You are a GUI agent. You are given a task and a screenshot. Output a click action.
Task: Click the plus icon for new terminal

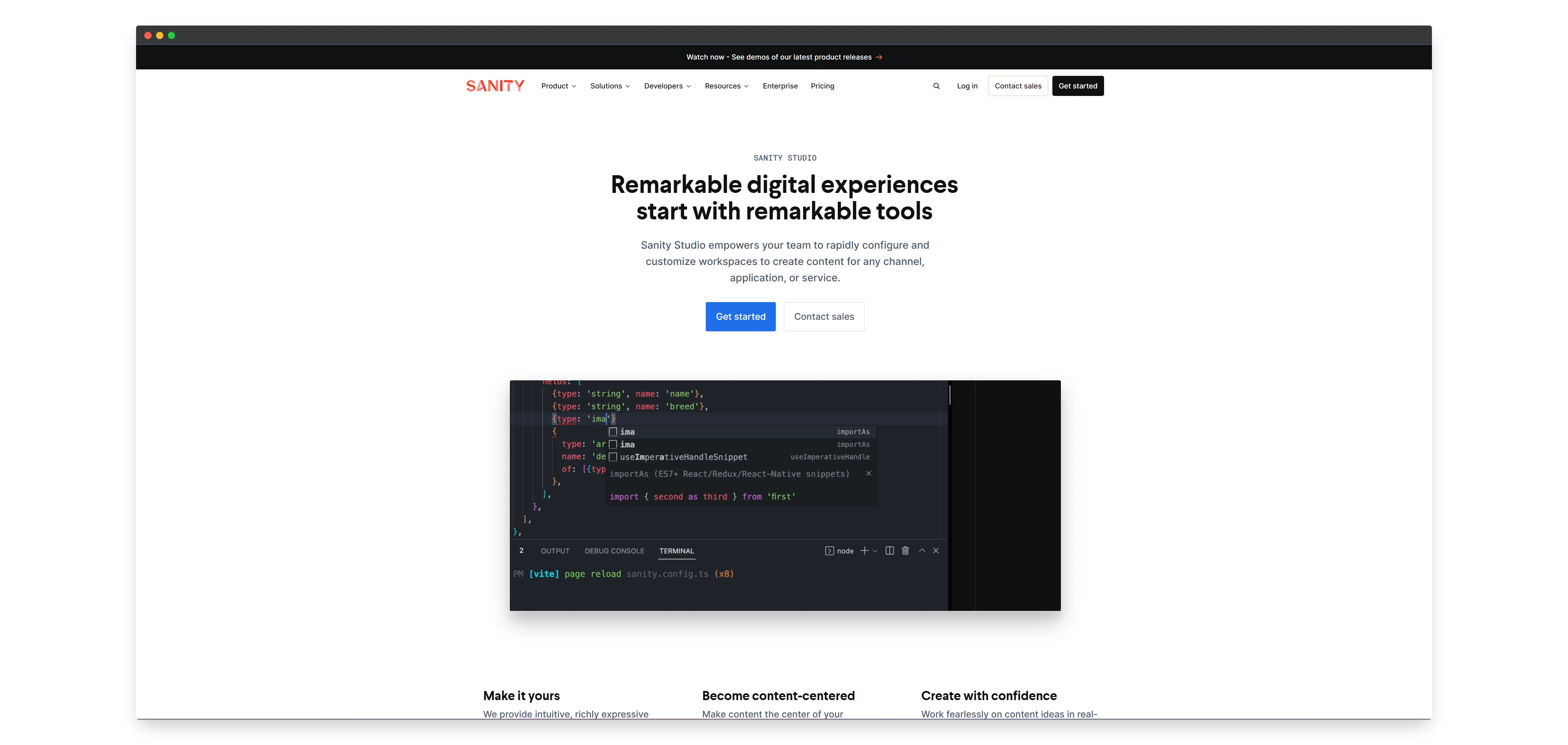864,550
